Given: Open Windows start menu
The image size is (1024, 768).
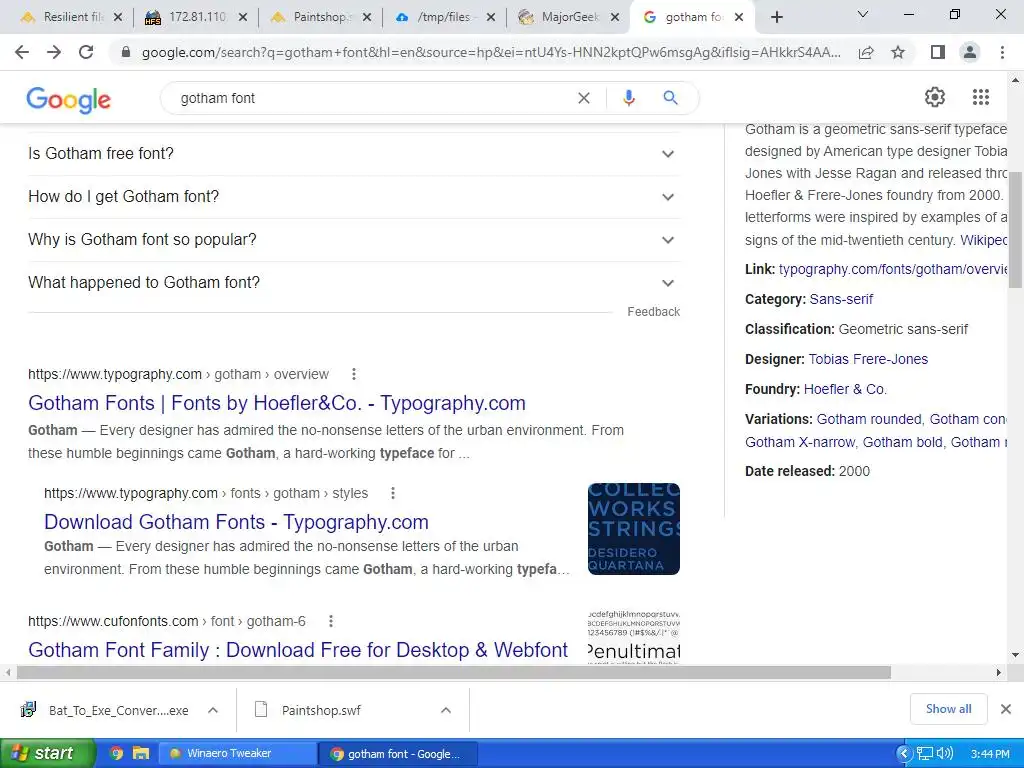Looking at the screenshot, I should pyautogui.click(x=46, y=754).
